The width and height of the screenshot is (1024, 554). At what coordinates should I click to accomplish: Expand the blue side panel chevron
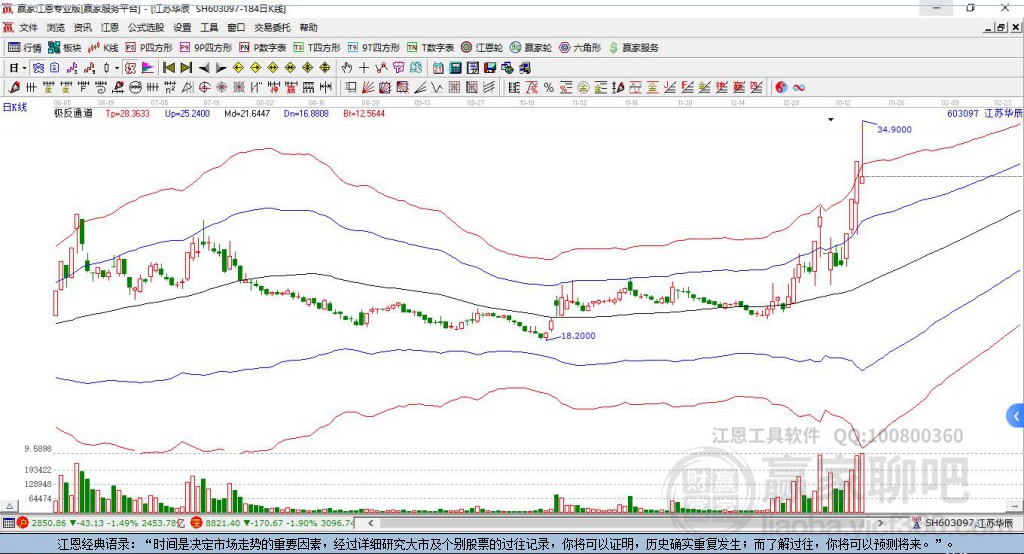pos(1016,416)
